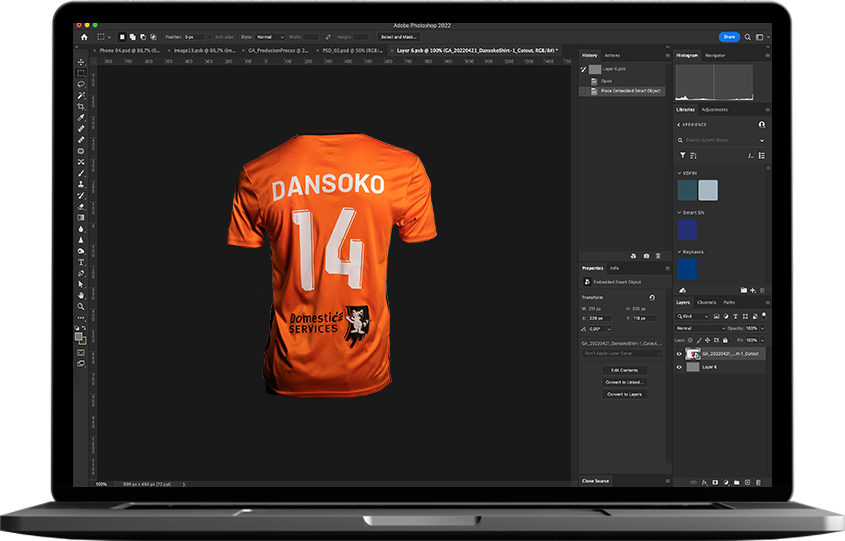
Task: Click the foreground color swatch in toolbar
Action: (79, 337)
